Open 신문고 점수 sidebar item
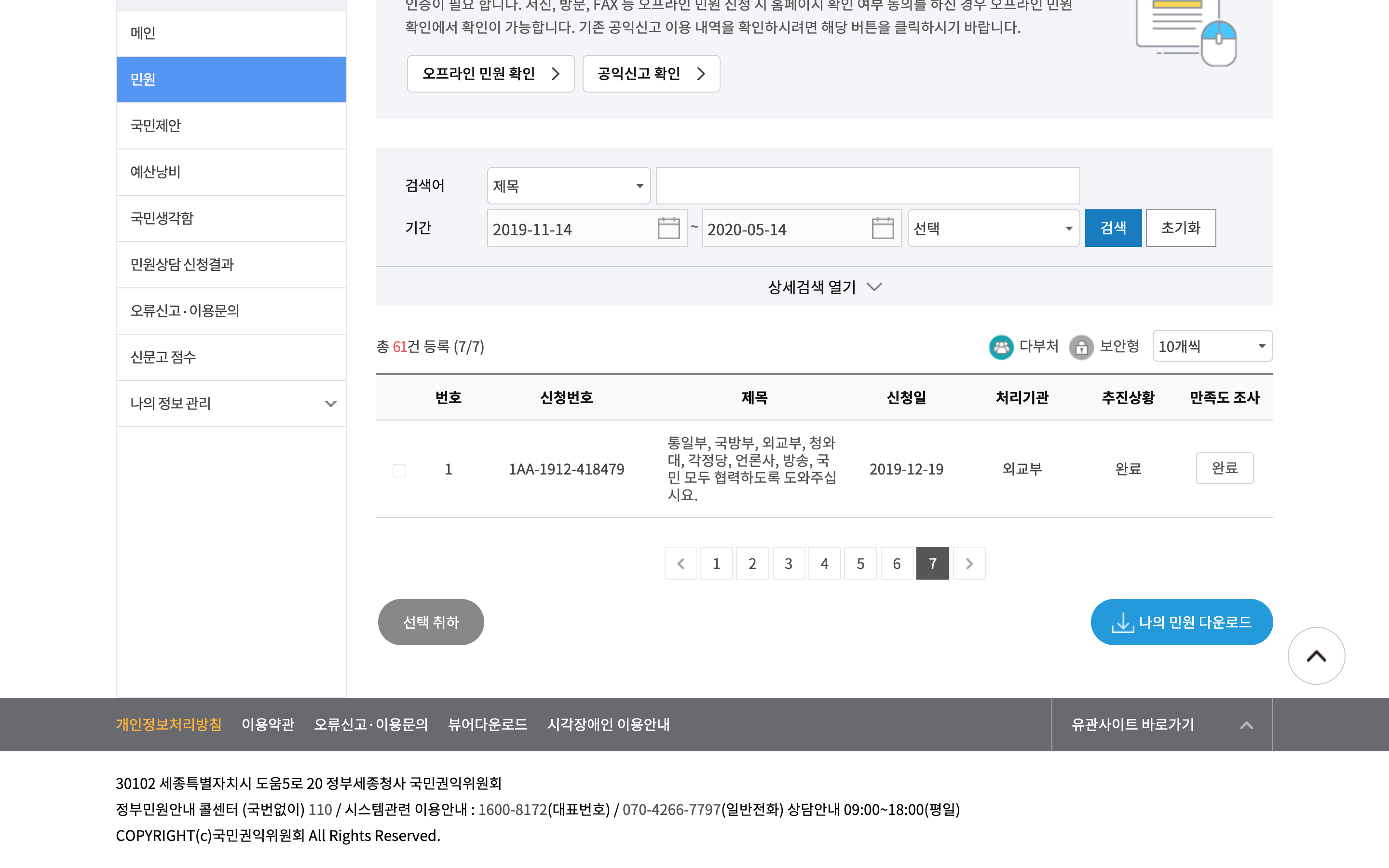Image resolution: width=1389 pixels, height=868 pixels. [x=231, y=357]
